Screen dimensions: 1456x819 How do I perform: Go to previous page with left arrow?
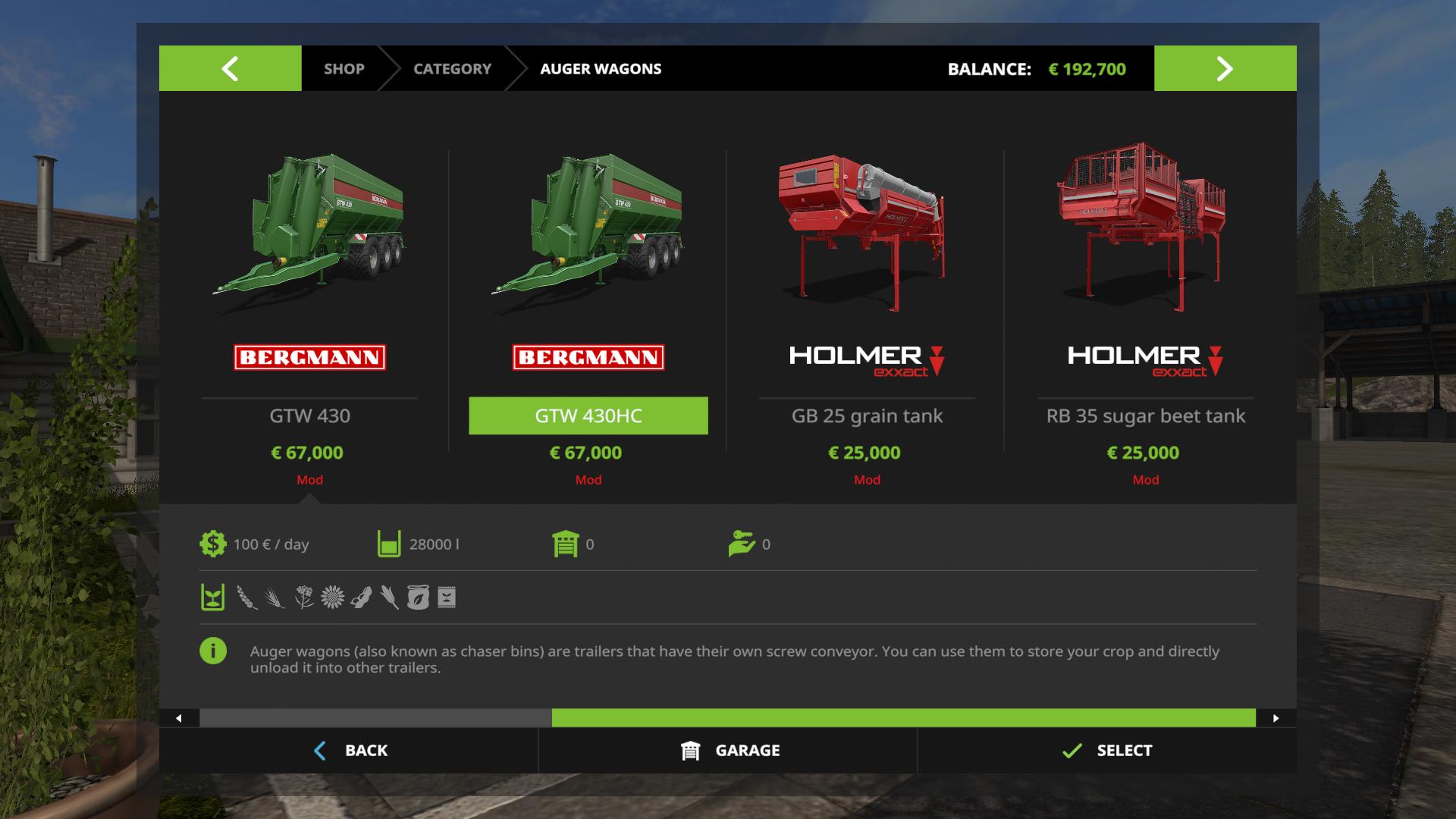click(230, 68)
